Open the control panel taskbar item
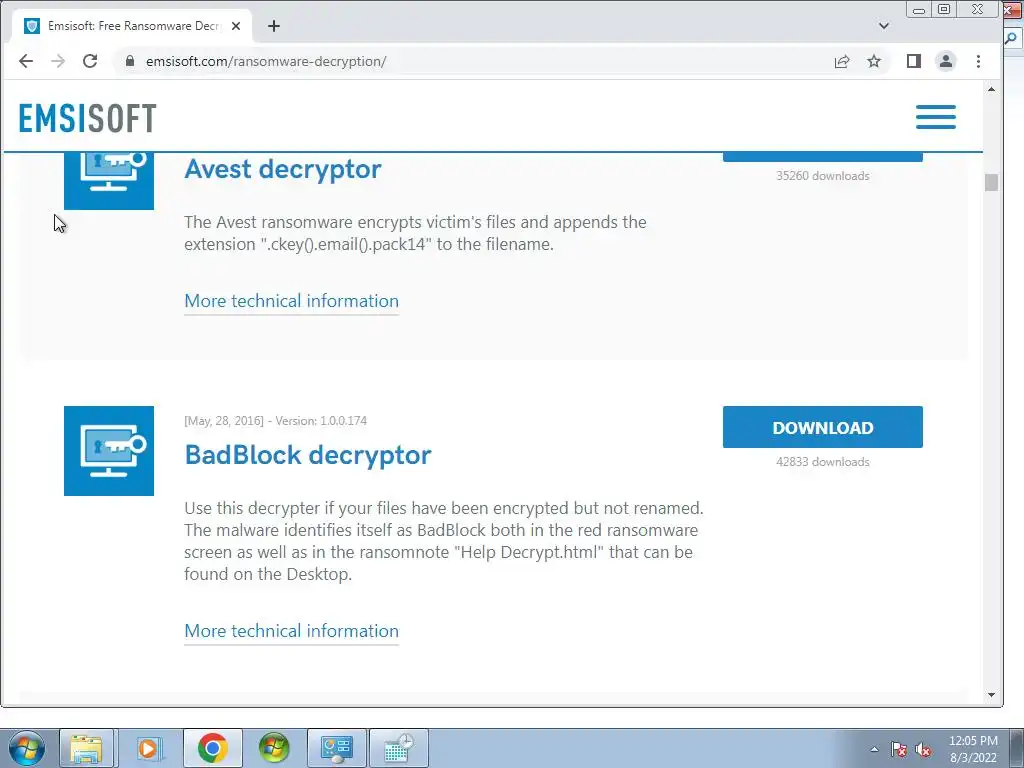The width and height of the screenshot is (1024, 768). coord(336,748)
